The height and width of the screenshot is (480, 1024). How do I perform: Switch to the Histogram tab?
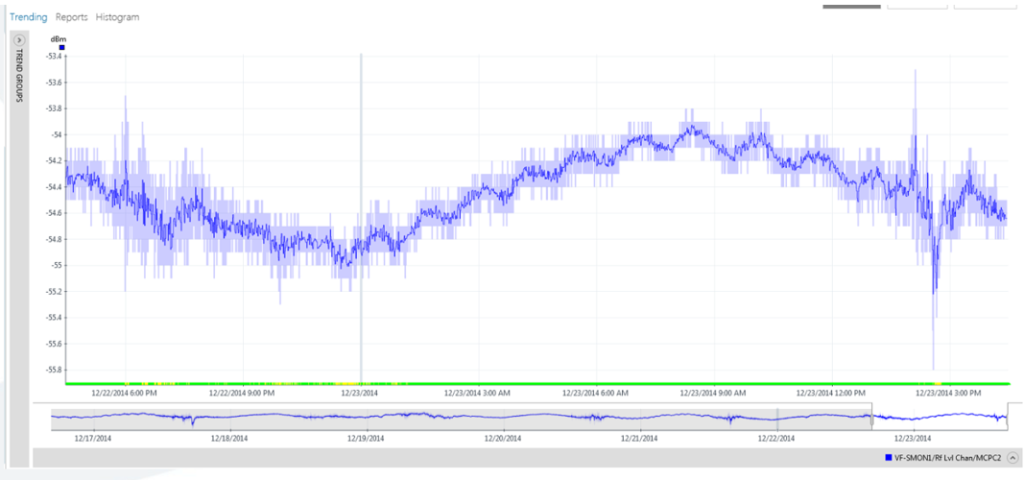(118, 17)
